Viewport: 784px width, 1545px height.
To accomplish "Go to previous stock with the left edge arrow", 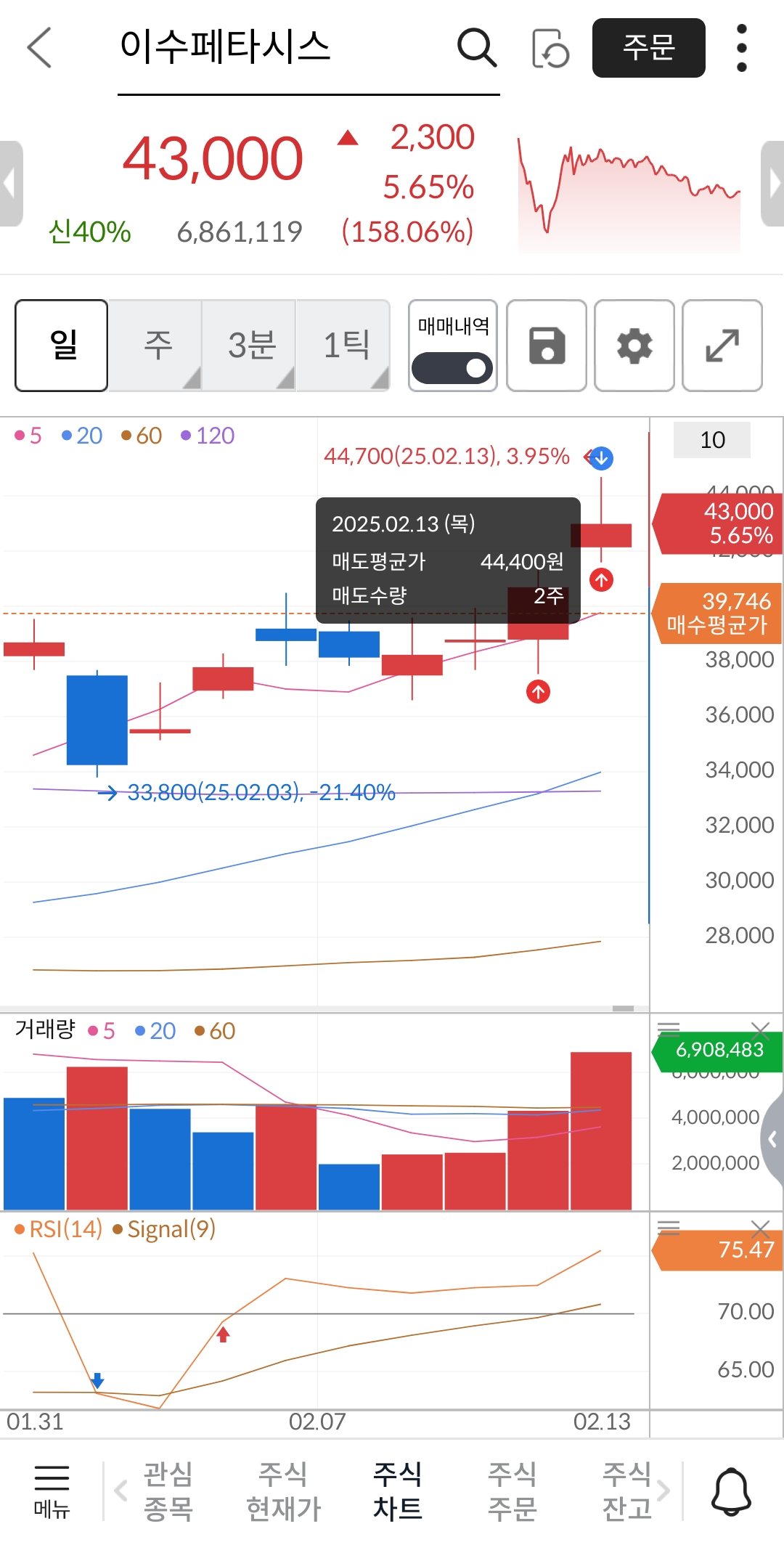I will click(10, 184).
